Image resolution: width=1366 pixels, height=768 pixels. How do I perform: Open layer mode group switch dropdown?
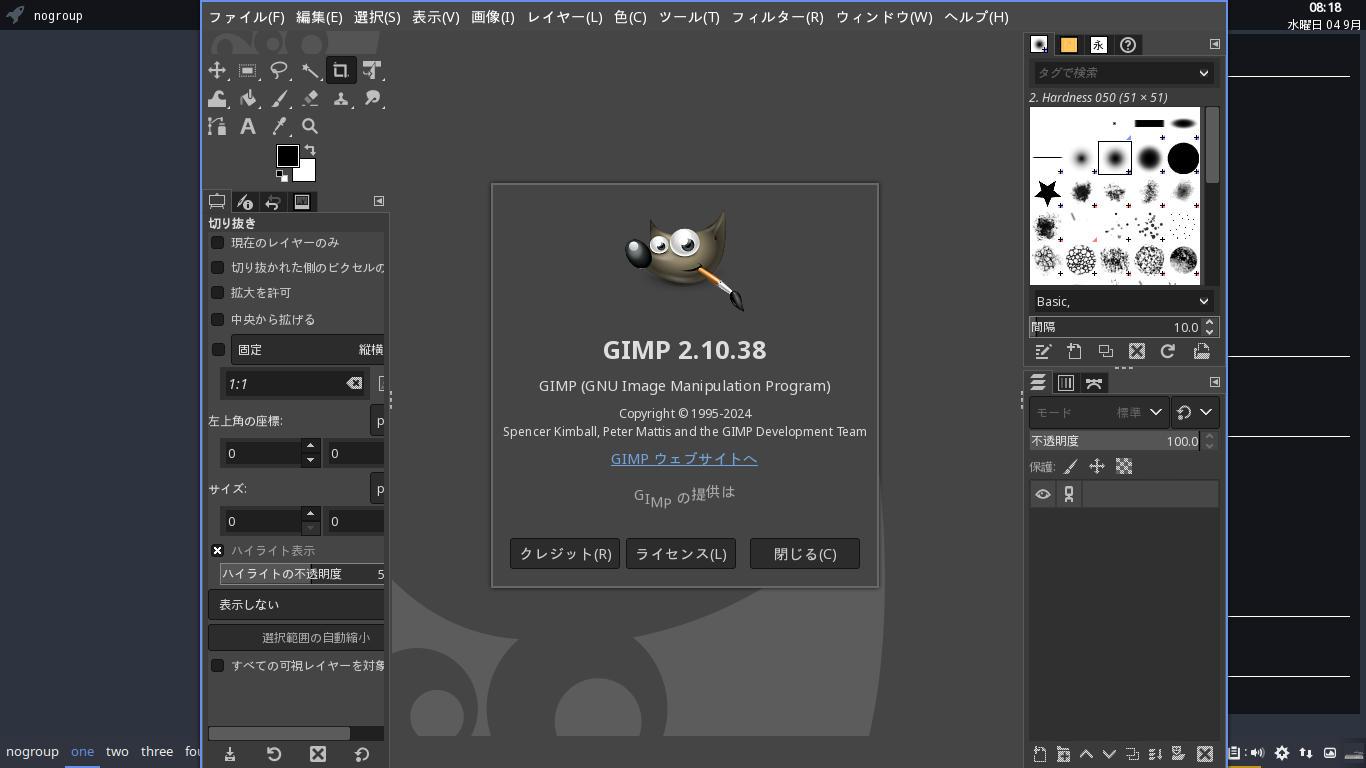click(x=1195, y=412)
